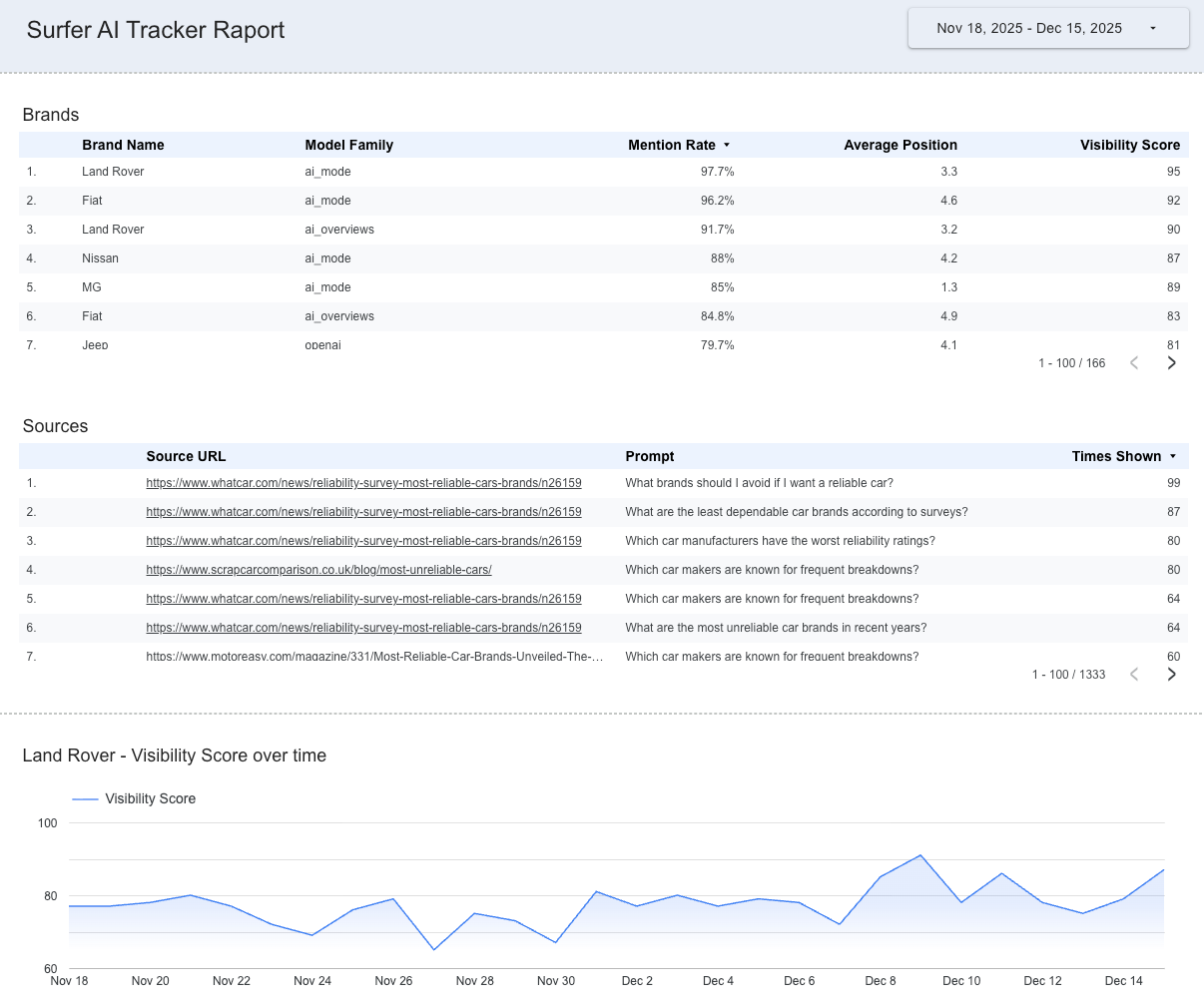Image resolution: width=1204 pixels, height=1007 pixels.
Task: Click the Prompt column header
Action: point(649,456)
